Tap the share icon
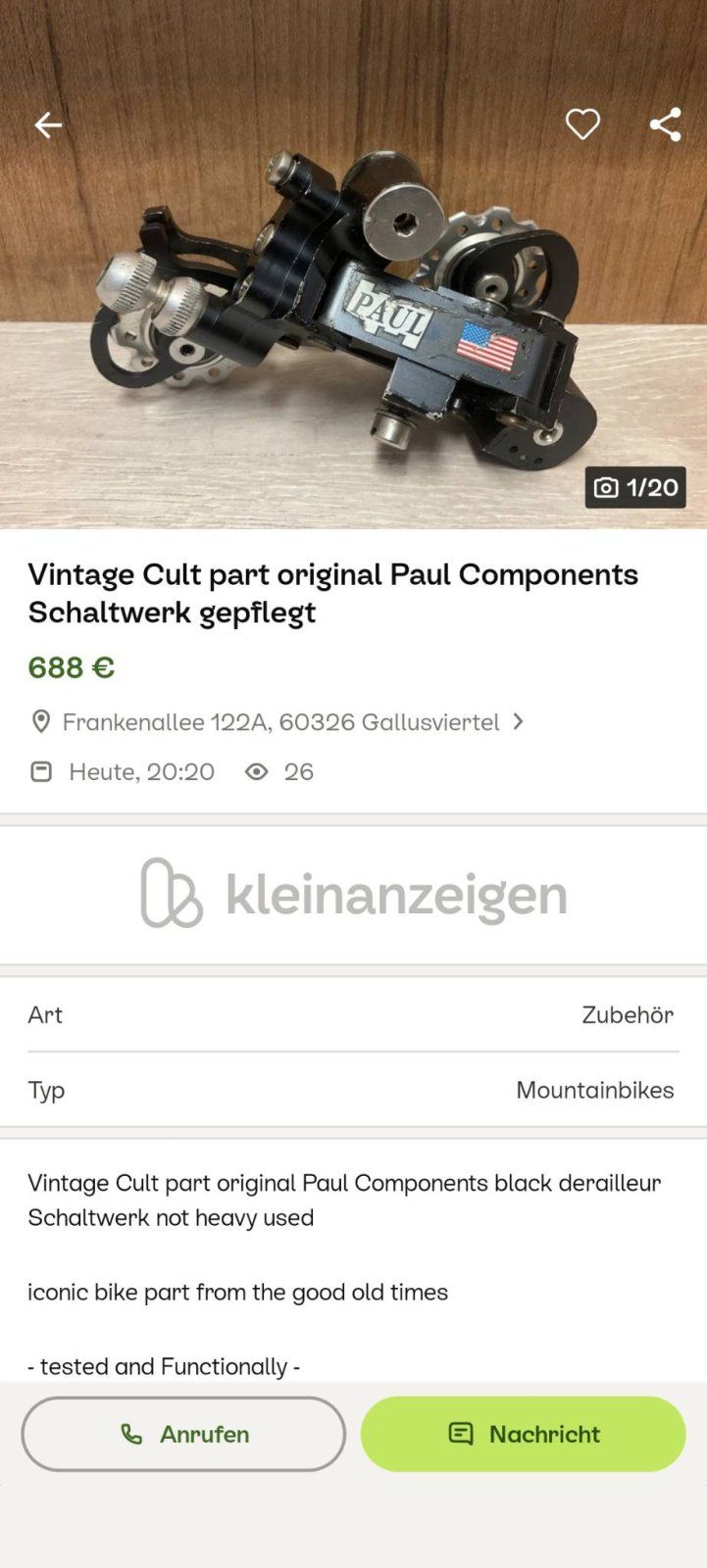Screen dimensions: 707x1568 665,124
